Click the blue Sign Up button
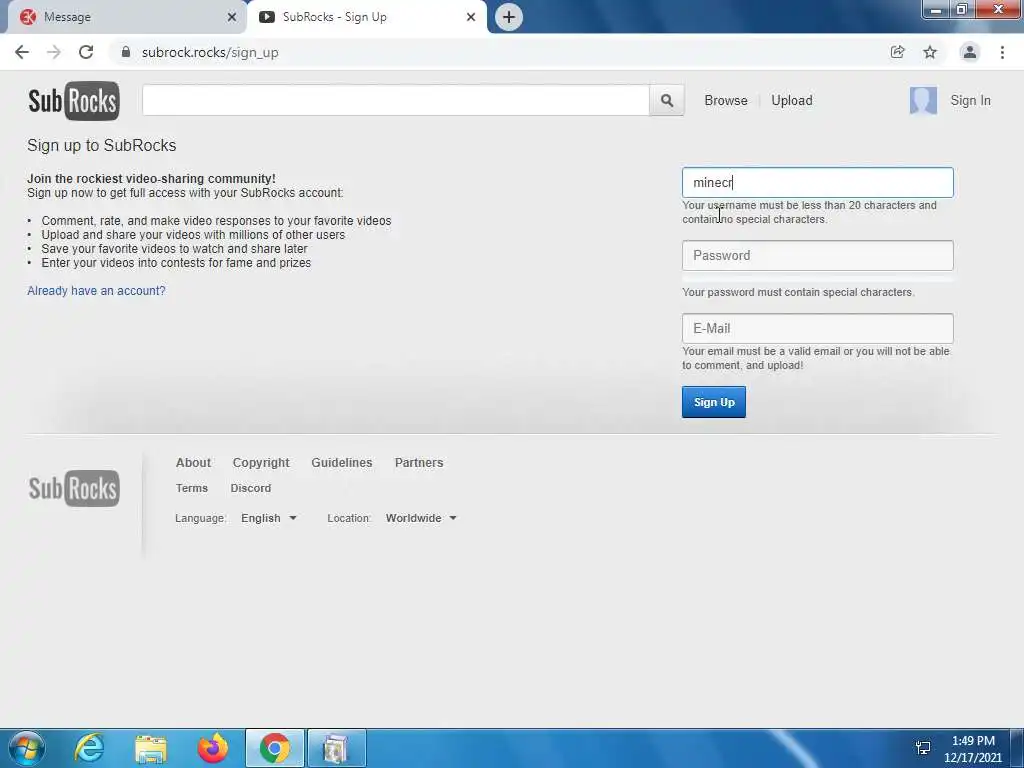Screen dimensions: 1024x768 (714, 402)
